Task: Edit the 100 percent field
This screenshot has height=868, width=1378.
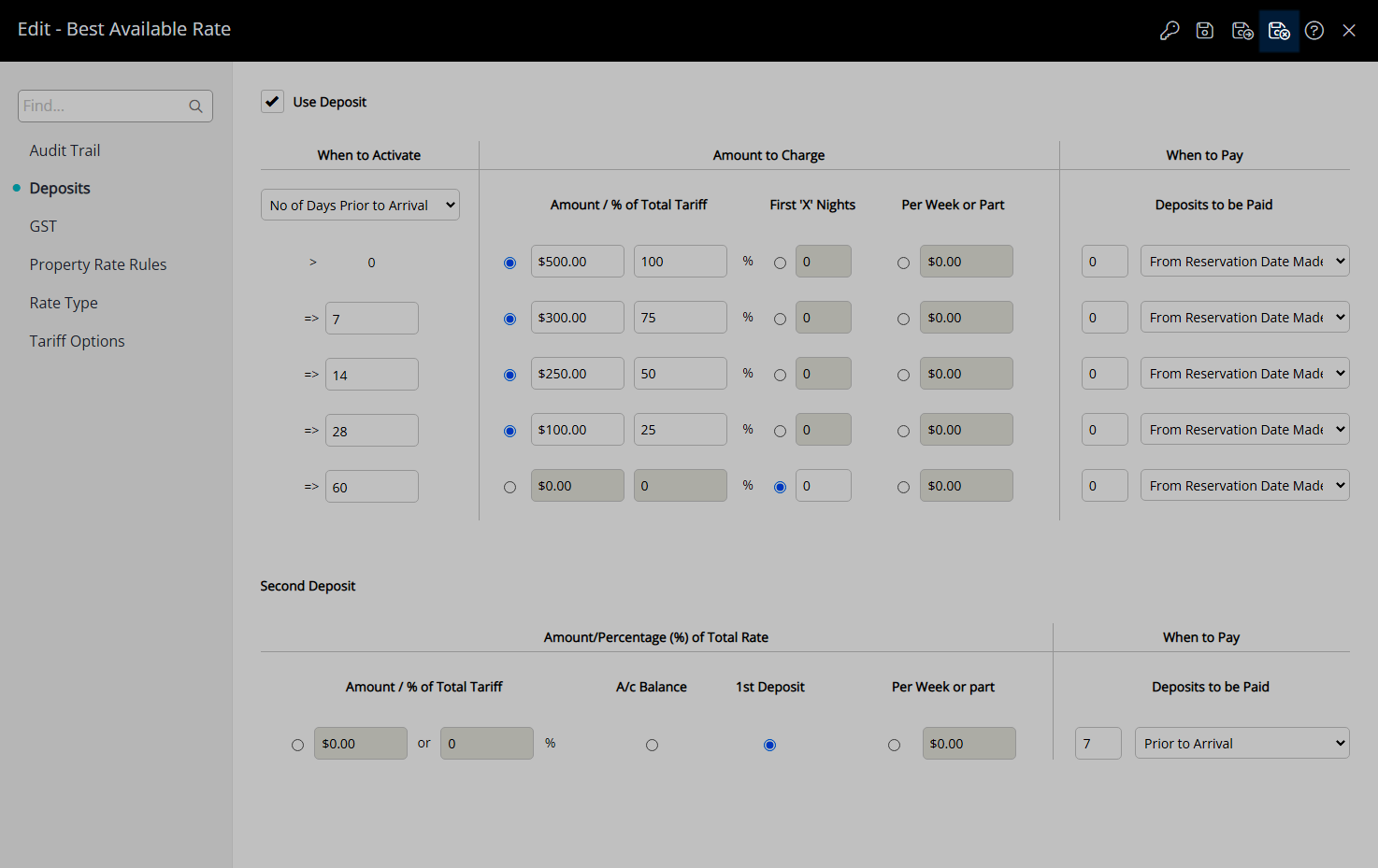Action: 681,261
